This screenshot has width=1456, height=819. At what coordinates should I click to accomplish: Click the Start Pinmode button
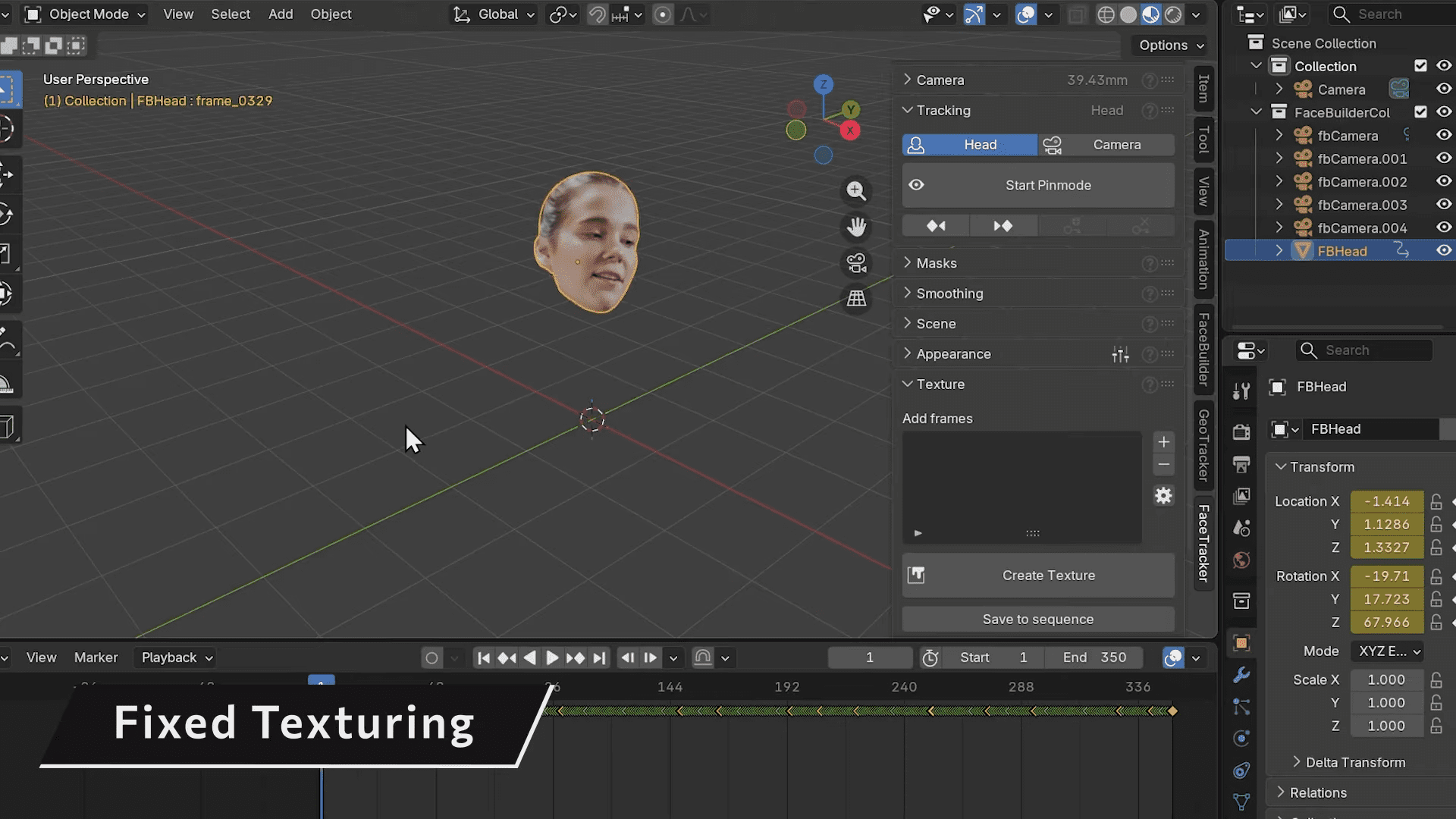point(1037,185)
